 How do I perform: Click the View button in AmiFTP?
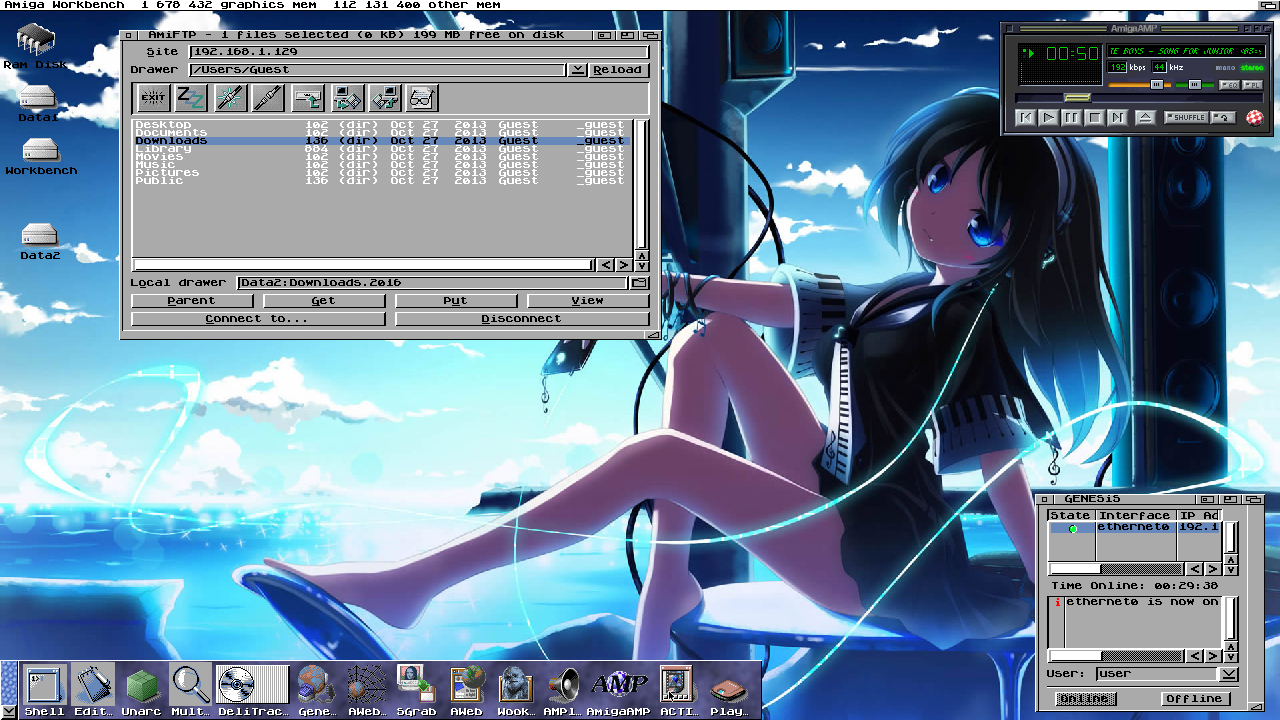tap(587, 301)
